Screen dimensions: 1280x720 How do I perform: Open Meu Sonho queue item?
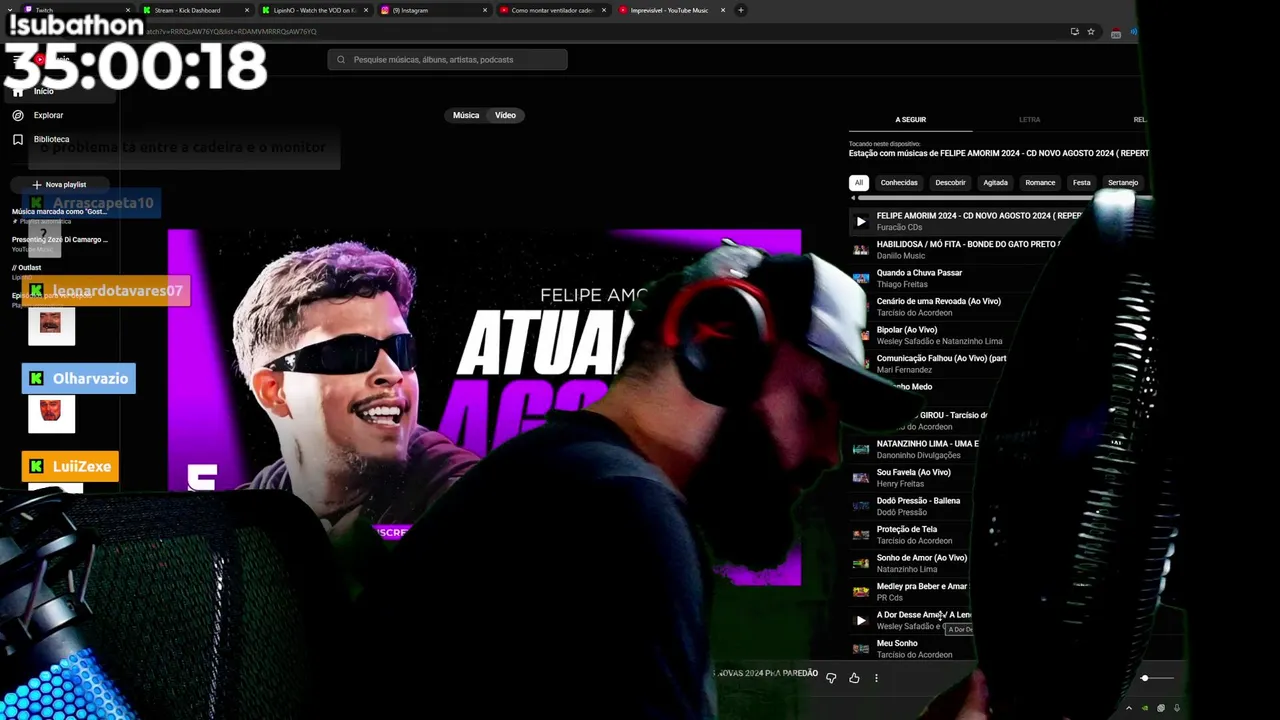click(x=897, y=643)
